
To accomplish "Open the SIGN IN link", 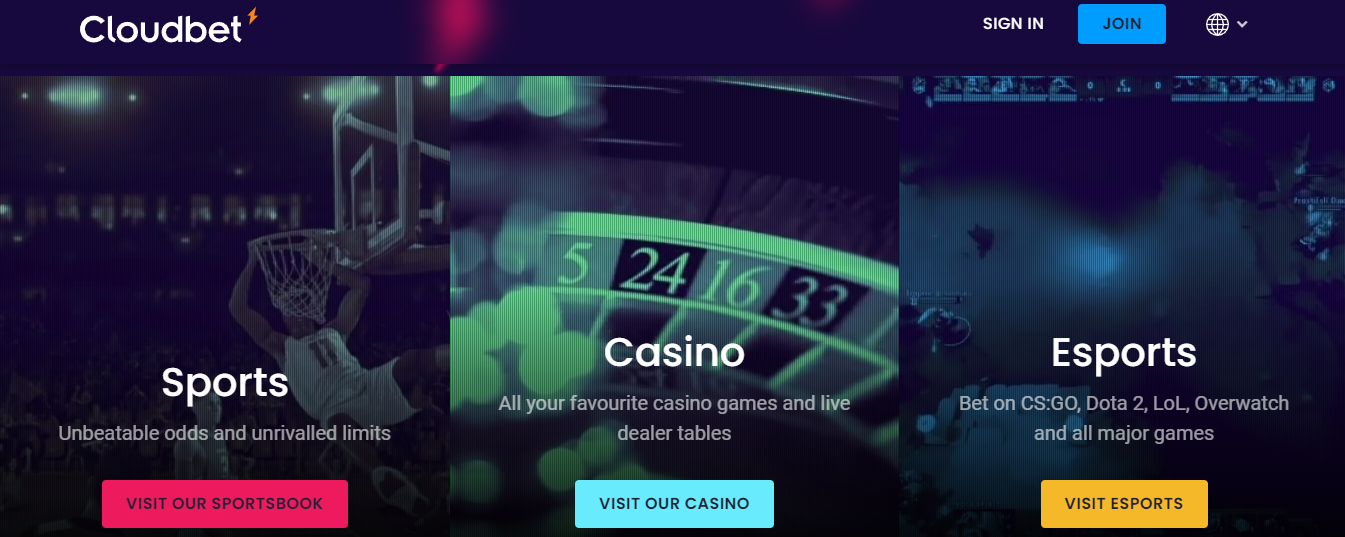I will pyautogui.click(x=1013, y=24).
